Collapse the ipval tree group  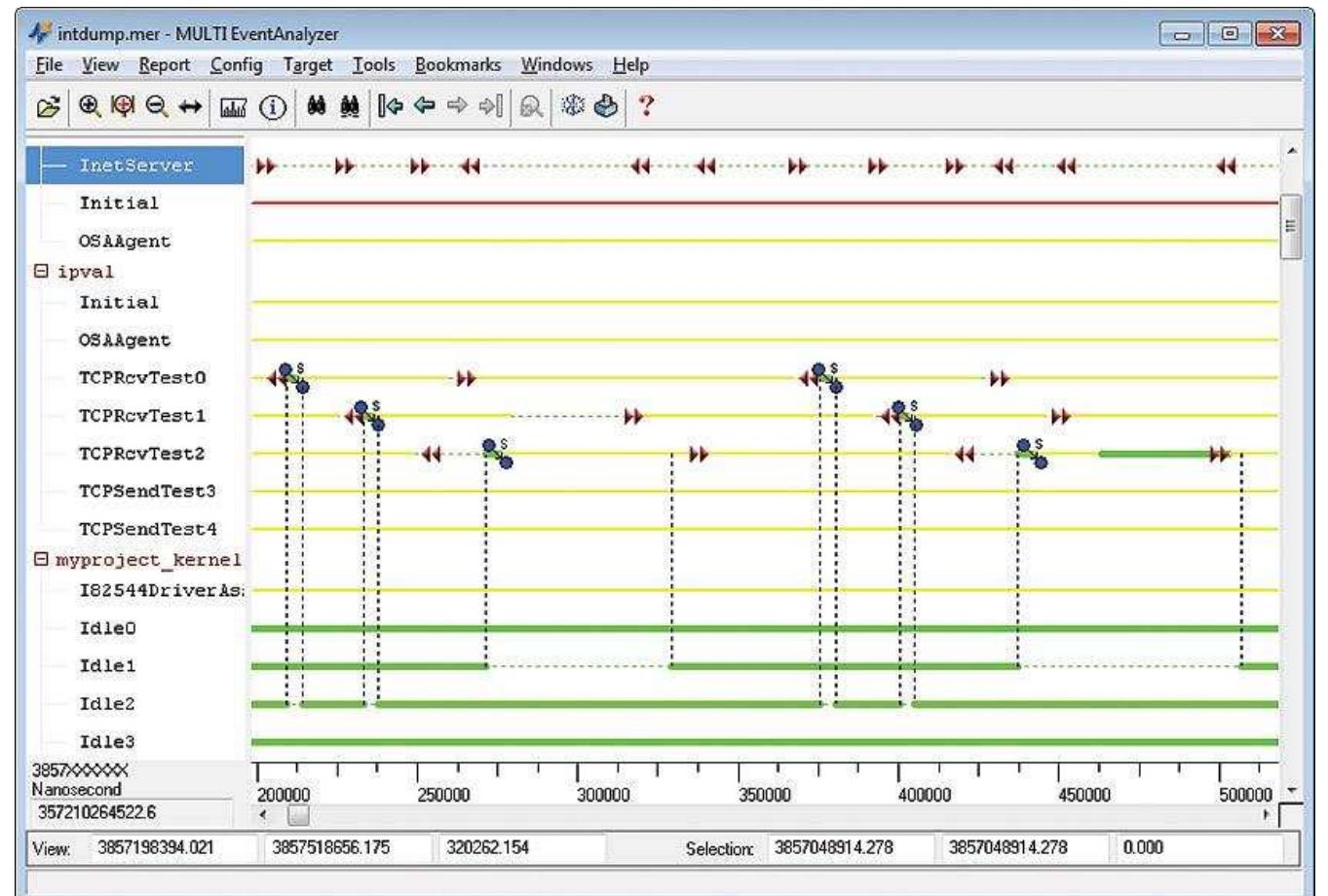point(41,272)
